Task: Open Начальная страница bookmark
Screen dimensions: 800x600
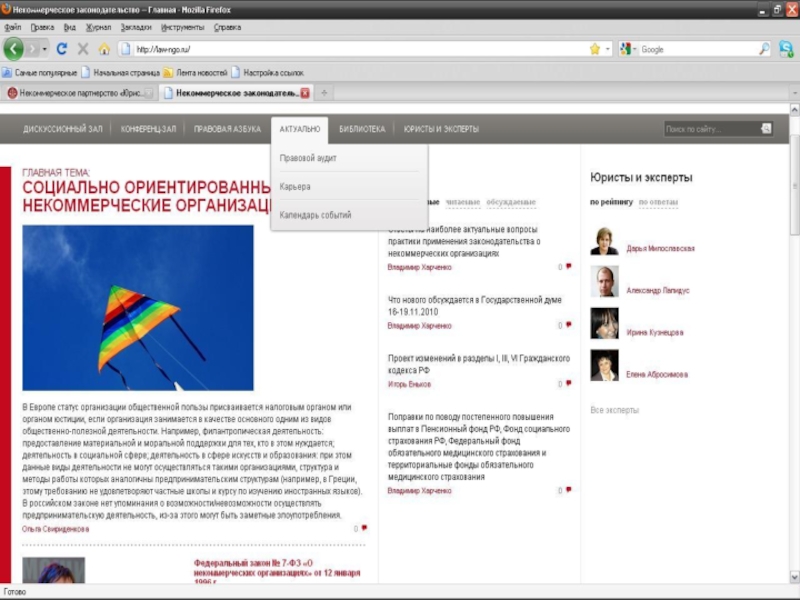Action: tap(120, 72)
